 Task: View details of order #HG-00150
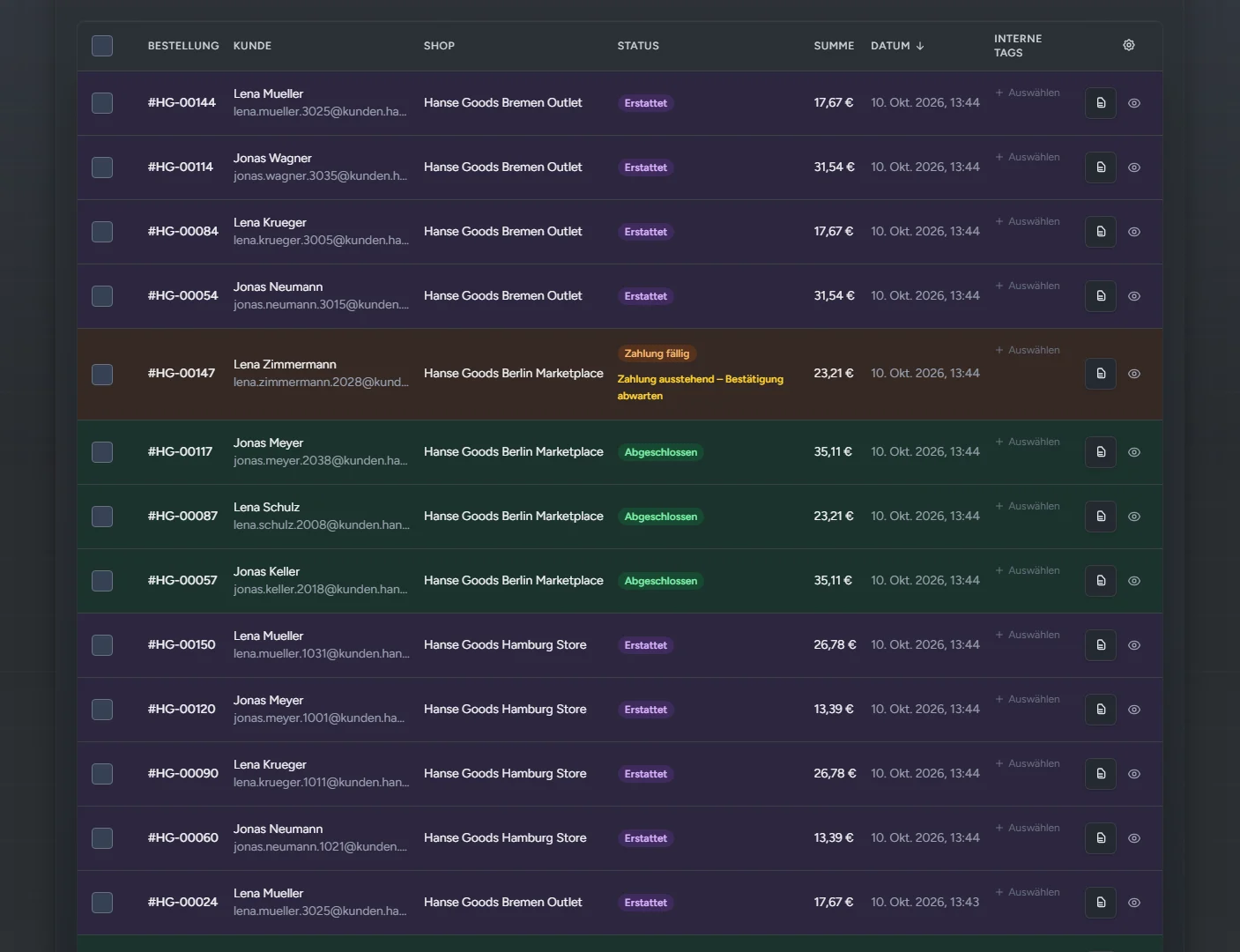coord(1134,645)
